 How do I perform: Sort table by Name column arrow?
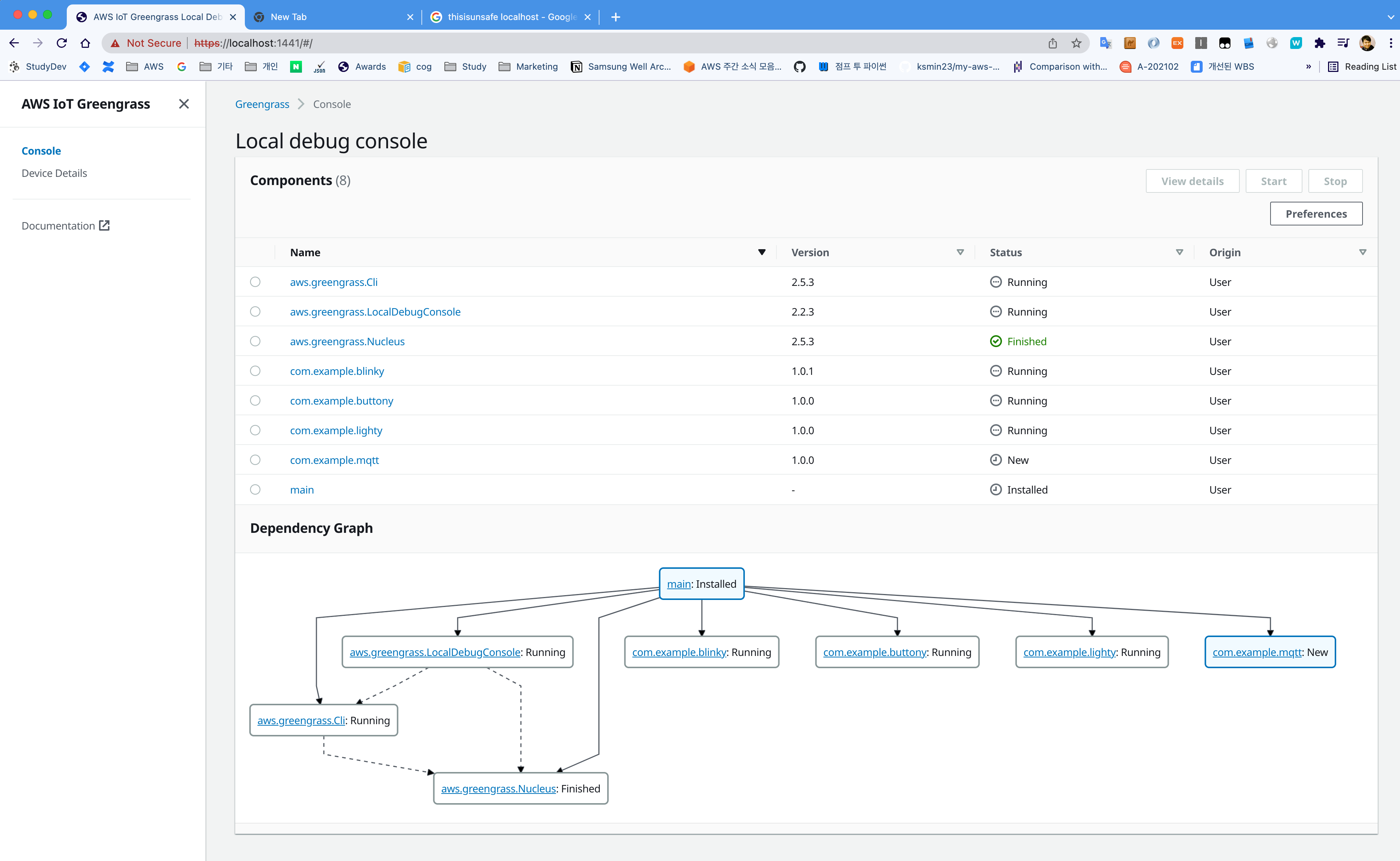click(x=762, y=252)
